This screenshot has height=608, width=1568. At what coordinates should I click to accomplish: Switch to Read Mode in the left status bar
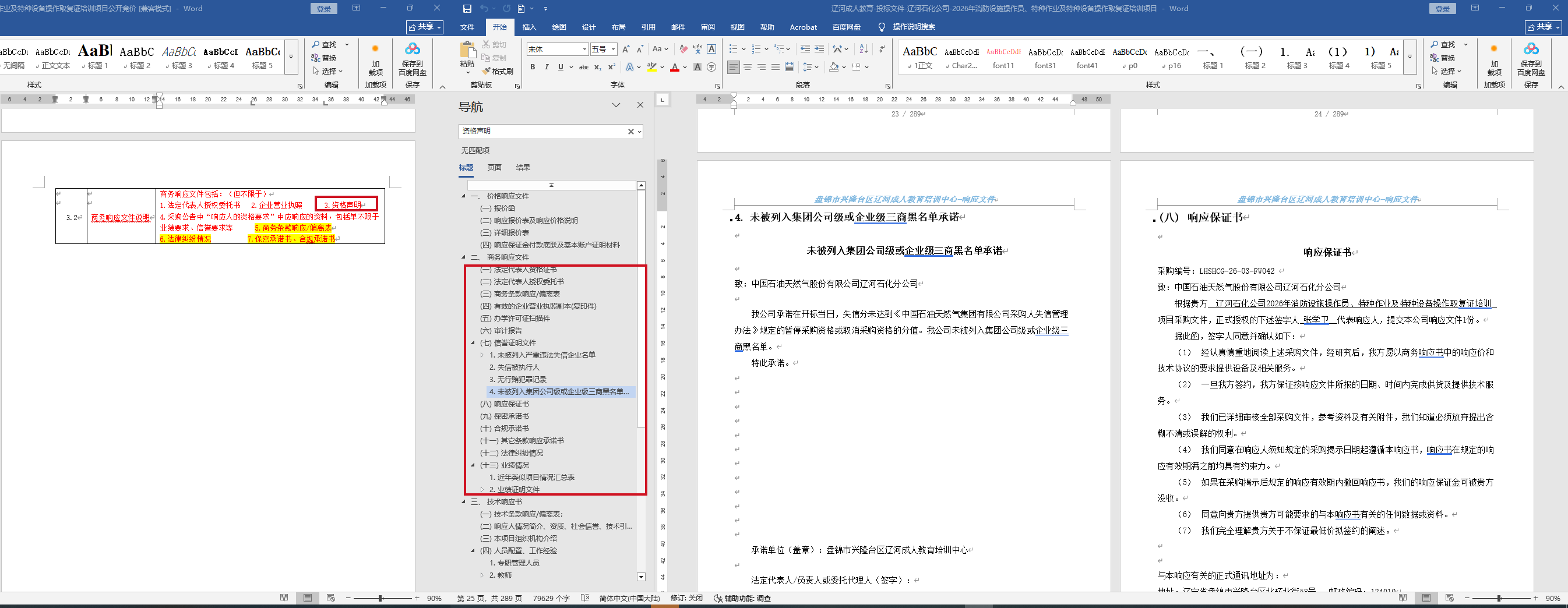(284, 598)
